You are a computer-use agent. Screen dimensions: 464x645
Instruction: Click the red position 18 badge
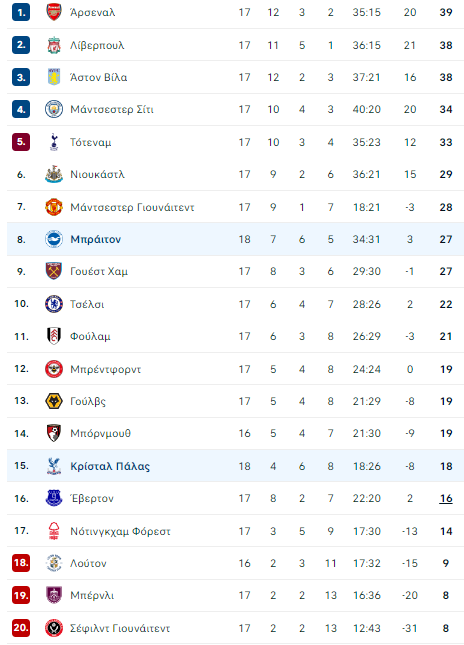pos(21,562)
